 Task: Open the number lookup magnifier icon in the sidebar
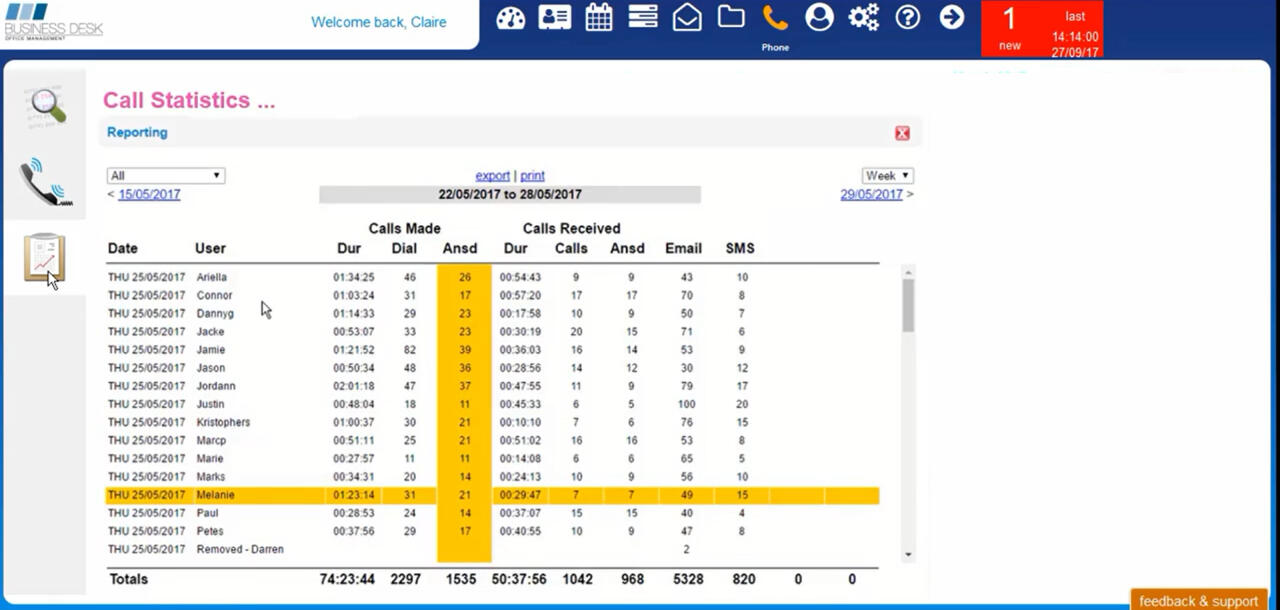44,107
